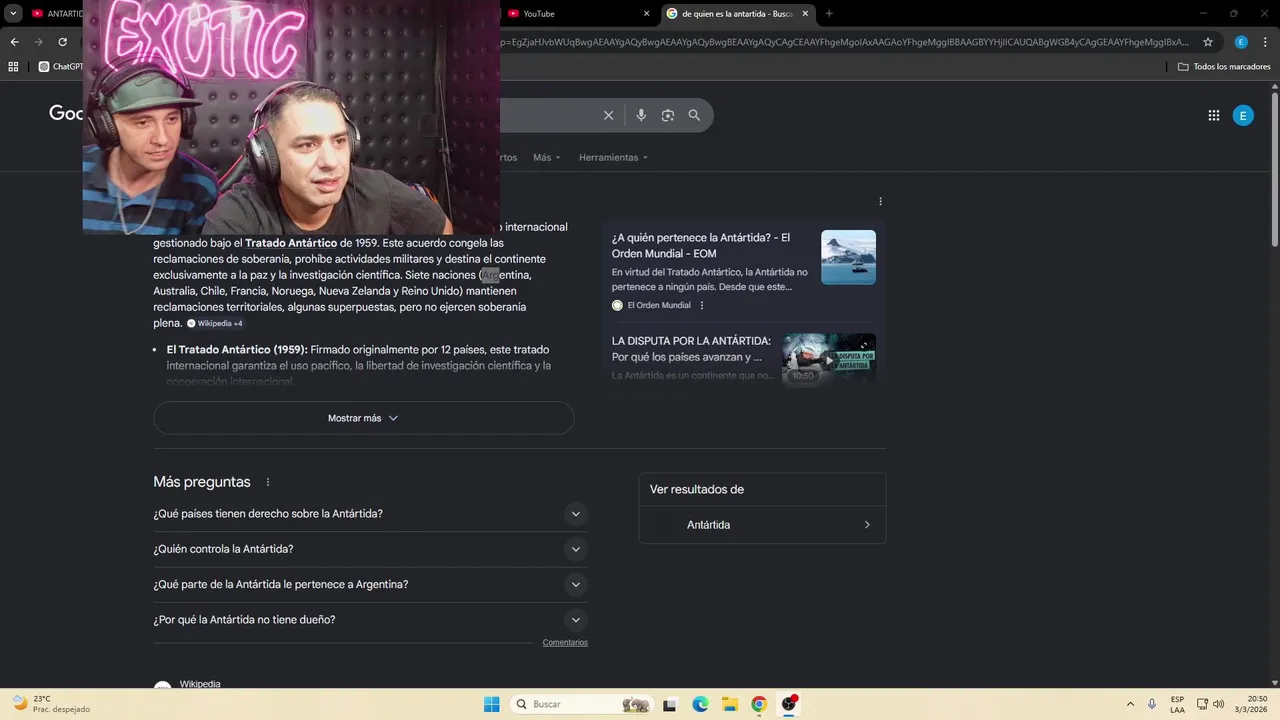
Task: Open the taskbar volume control
Action: click(1218, 704)
